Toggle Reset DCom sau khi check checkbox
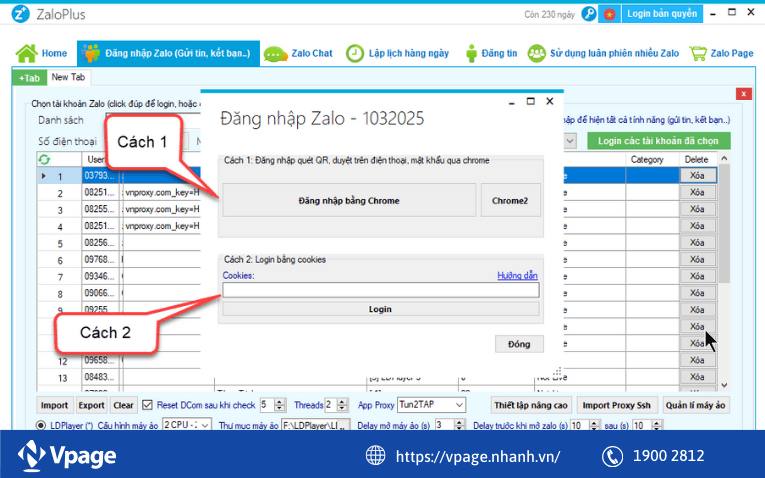Image resolution: width=765 pixels, height=478 pixels. 147,405
